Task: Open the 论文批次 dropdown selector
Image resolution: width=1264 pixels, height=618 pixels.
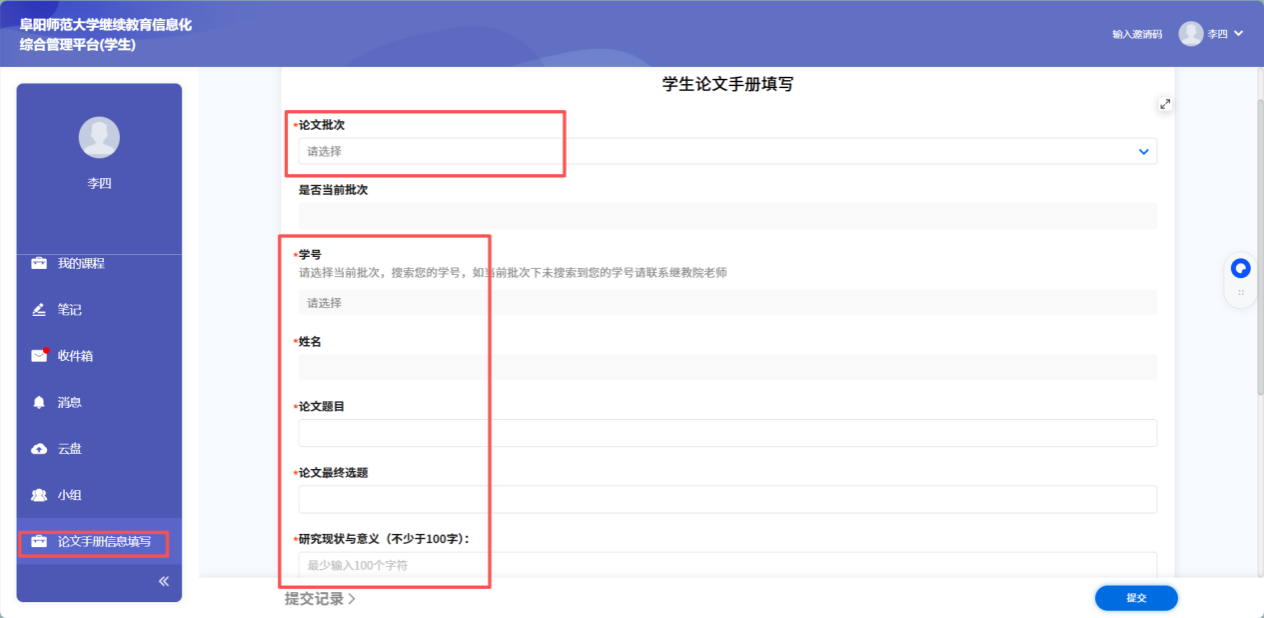Action: click(727, 151)
